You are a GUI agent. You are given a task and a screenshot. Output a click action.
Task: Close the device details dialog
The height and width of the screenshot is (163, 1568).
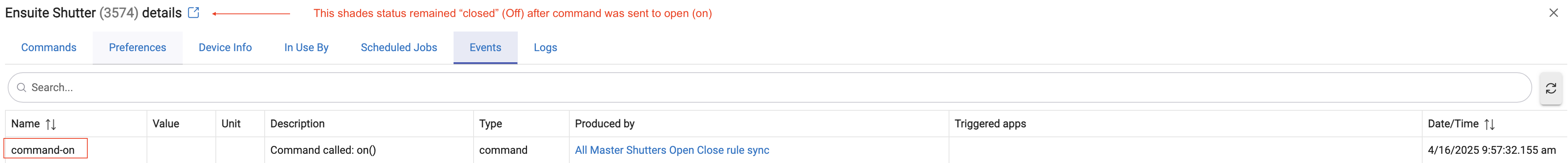[x=1553, y=13]
